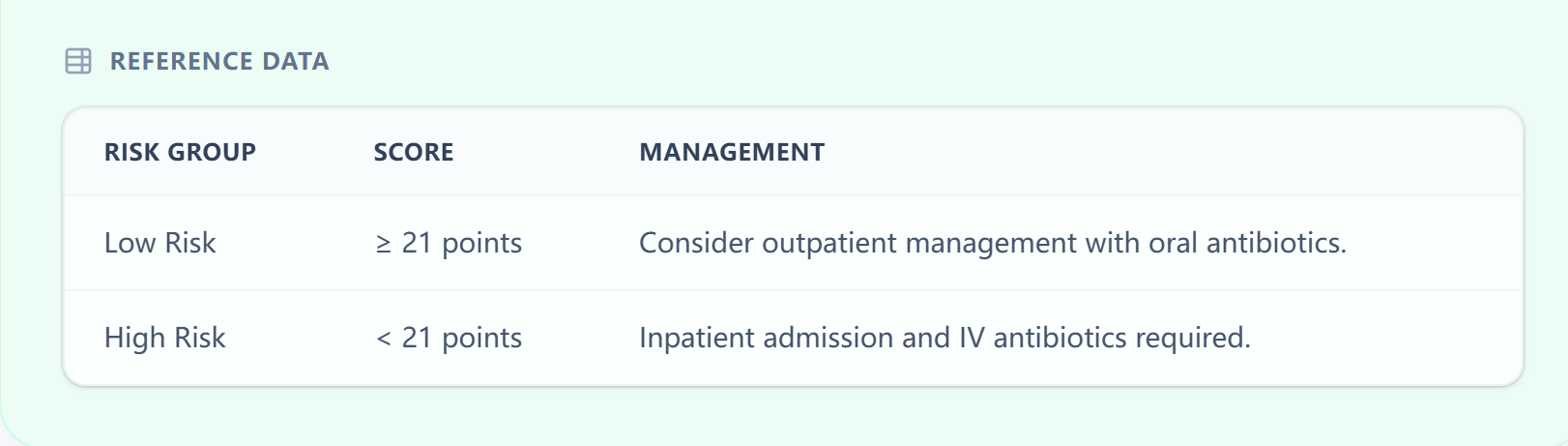
Task: Select the Low Risk cell
Action: (x=160, y=243)
